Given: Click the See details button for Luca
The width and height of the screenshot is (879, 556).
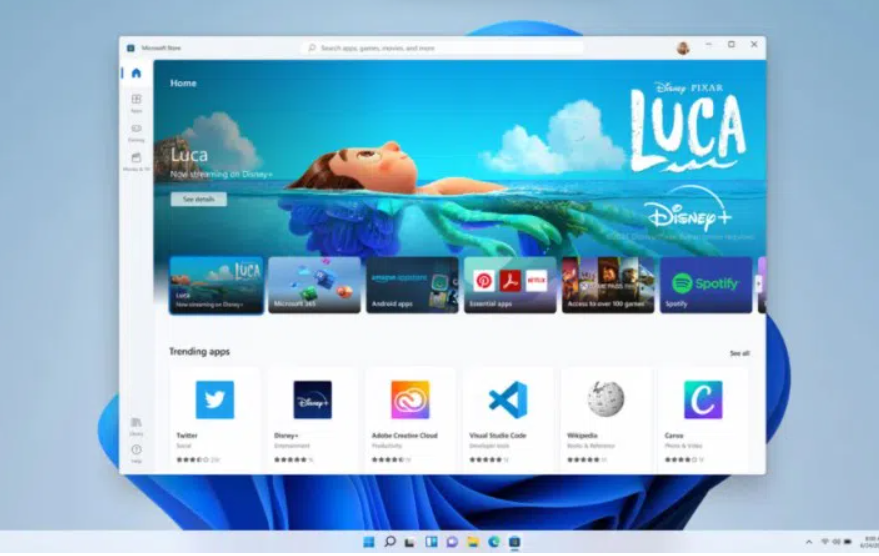Looking at the screenshot, I should coord(198,199).
